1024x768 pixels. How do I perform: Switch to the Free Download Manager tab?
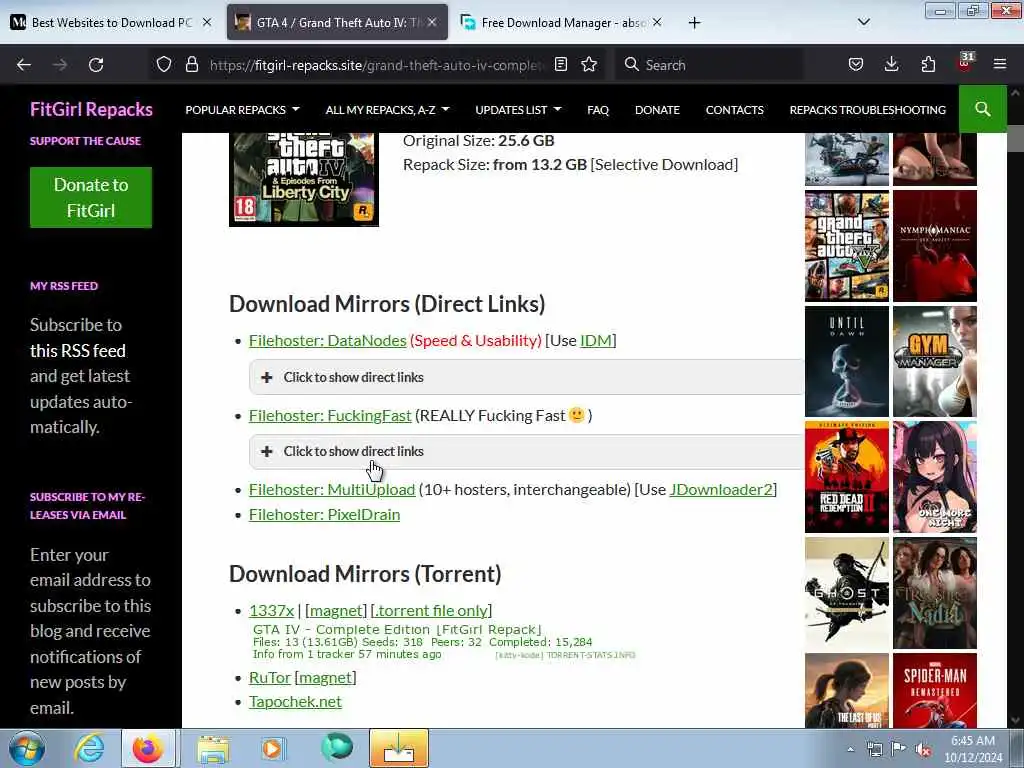point(562,23)
